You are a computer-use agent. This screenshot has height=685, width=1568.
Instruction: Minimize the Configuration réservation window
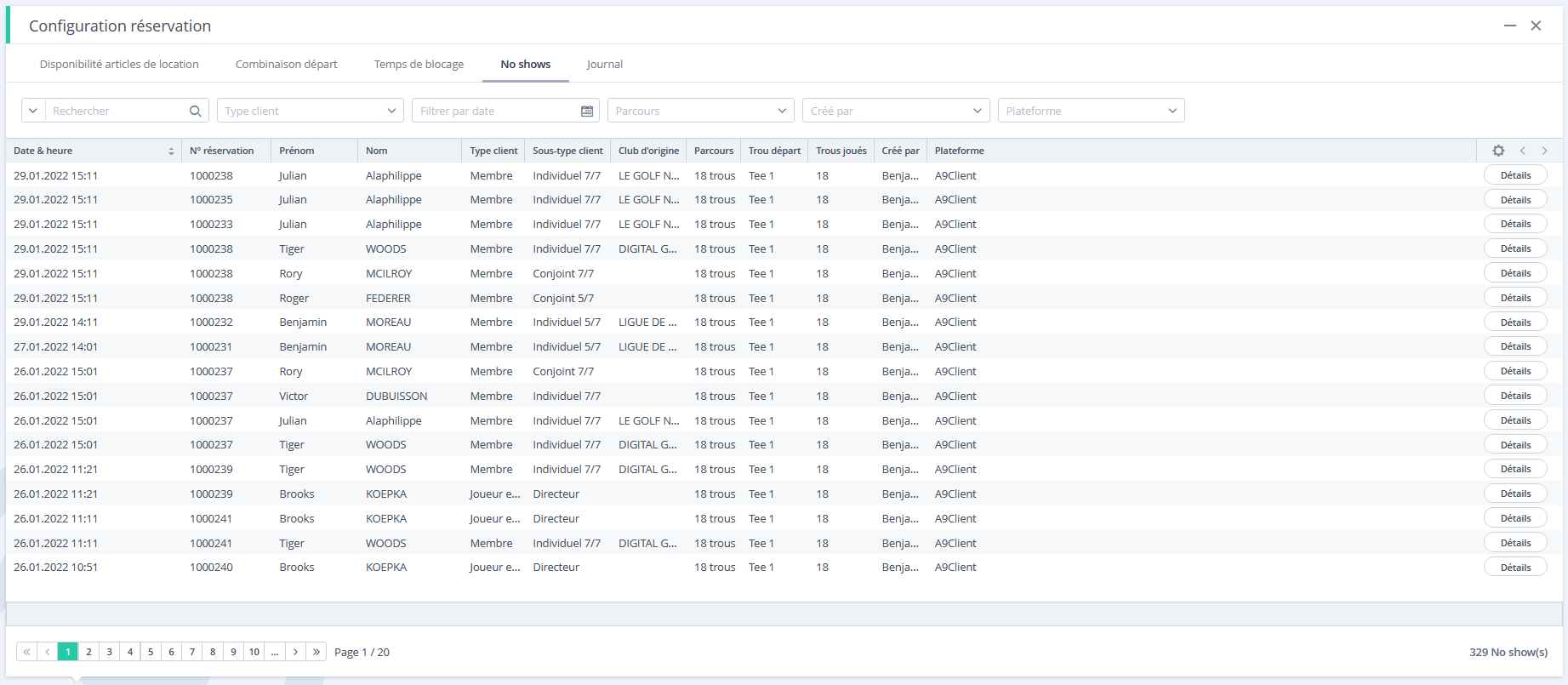point(1510,26)
